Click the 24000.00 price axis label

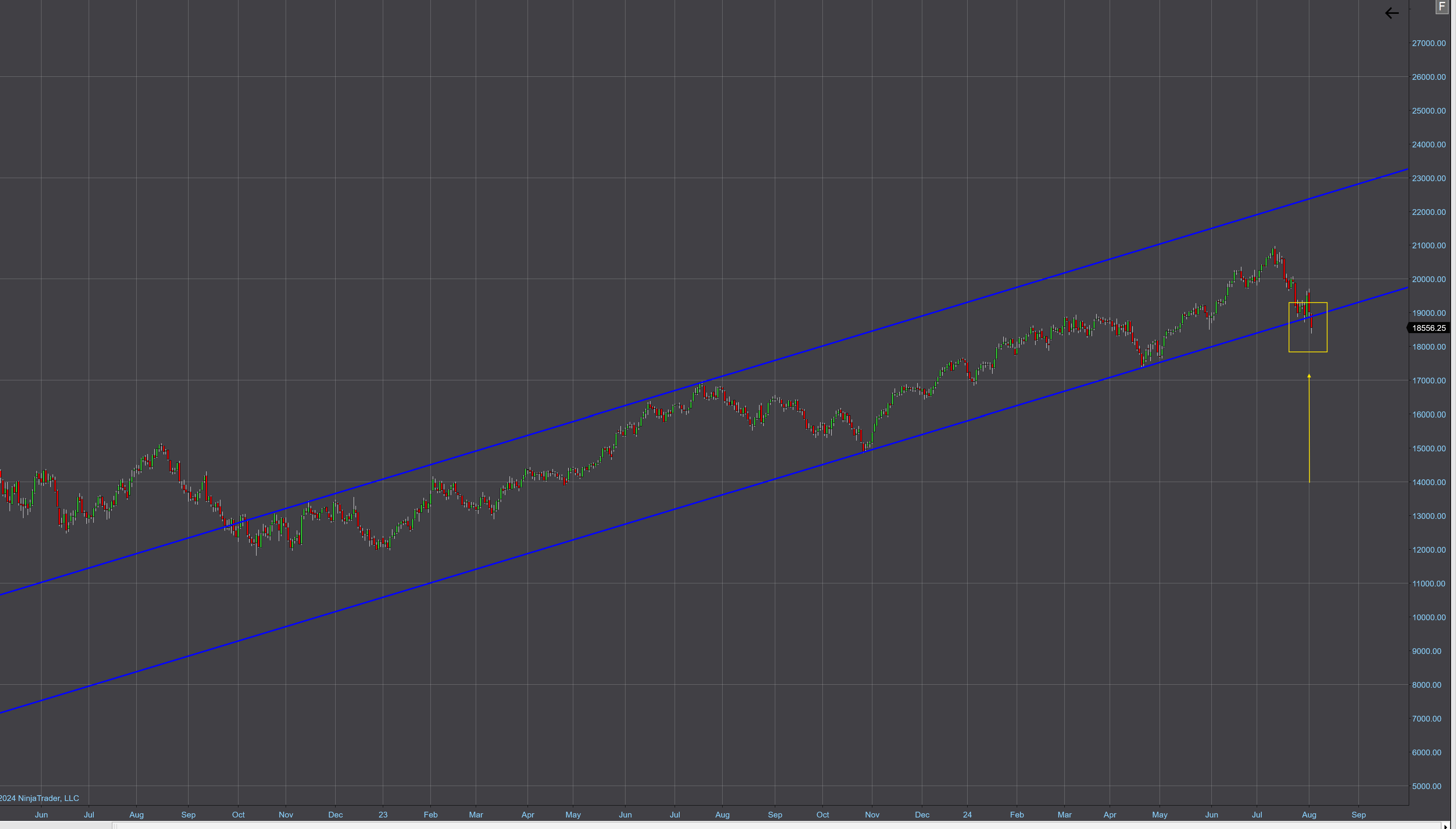[1429, 145]
